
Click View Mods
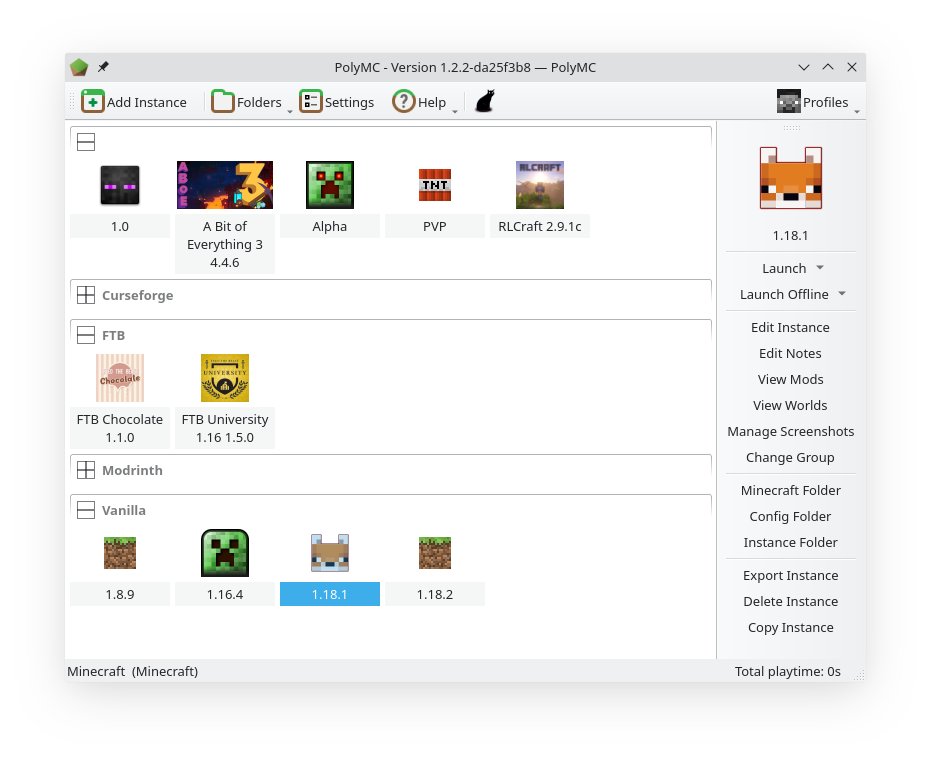click(790, 380)
